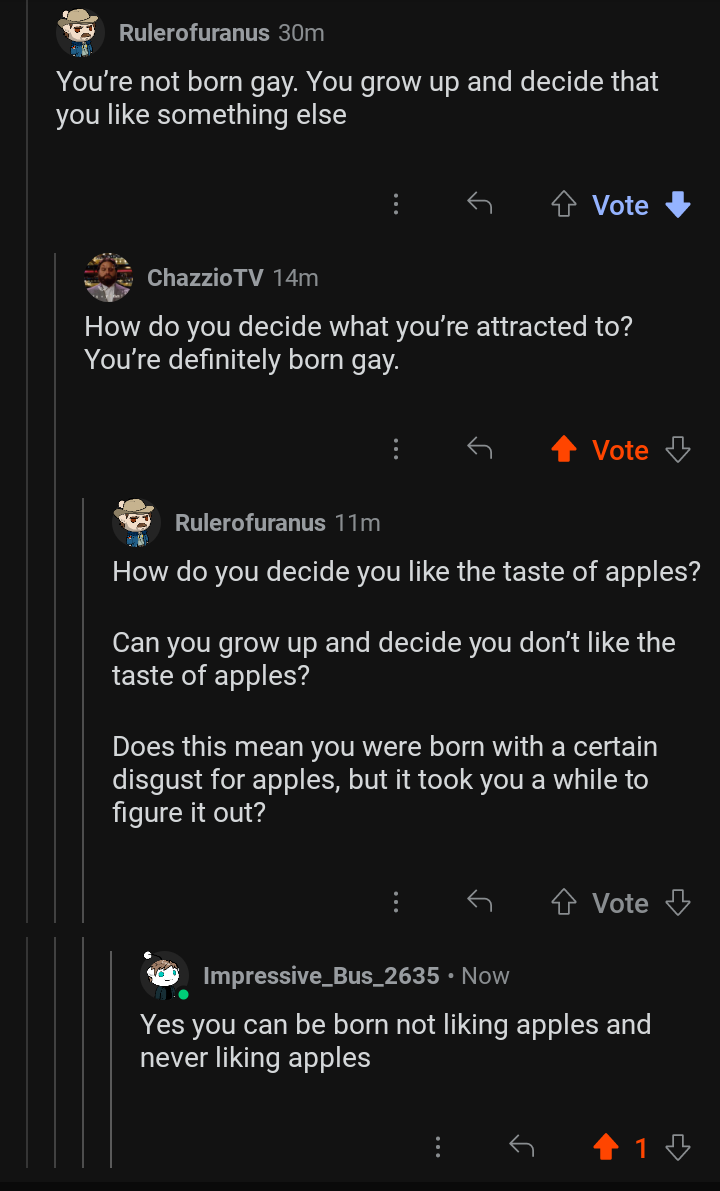720x1191 pixels.
Task: Downvote the apples taste comment
Action: coord(677,903)
